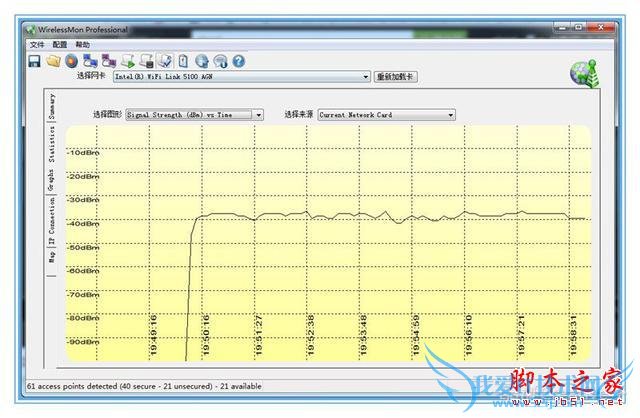
Task: Click the floppy disk save icon
Action: point(34,61)
